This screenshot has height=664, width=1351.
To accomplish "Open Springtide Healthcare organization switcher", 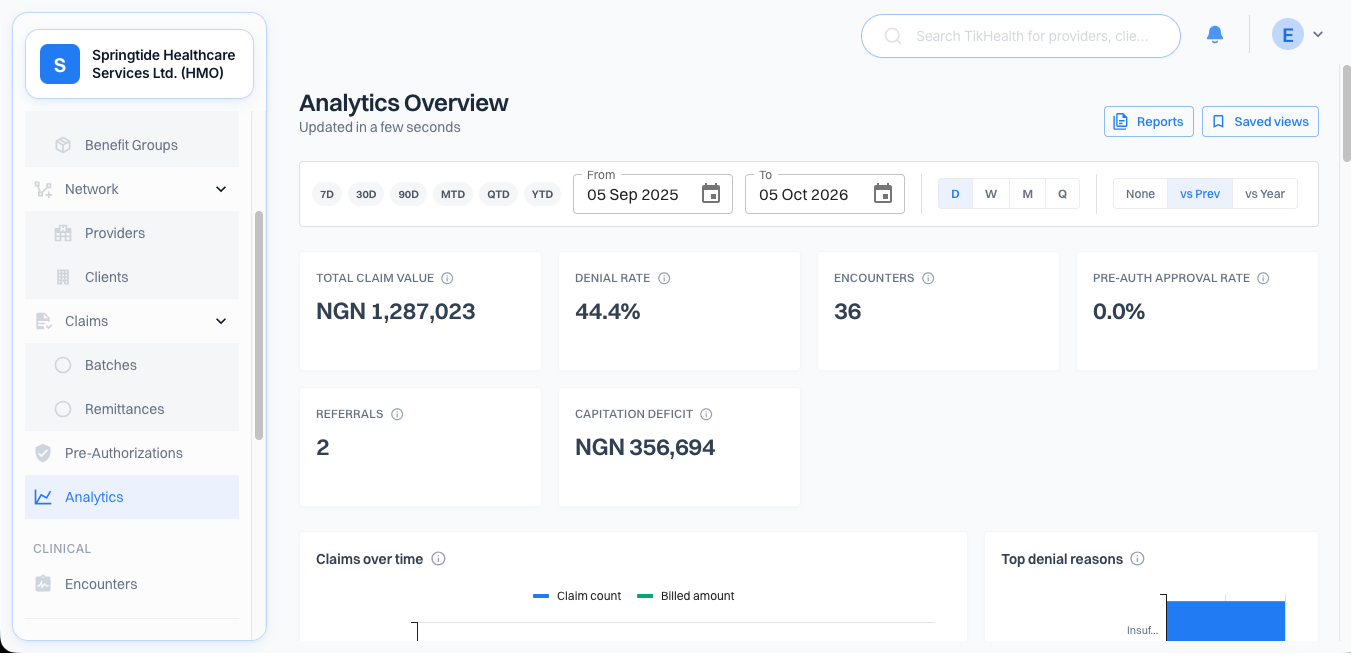I will click(x=139, y=64).
